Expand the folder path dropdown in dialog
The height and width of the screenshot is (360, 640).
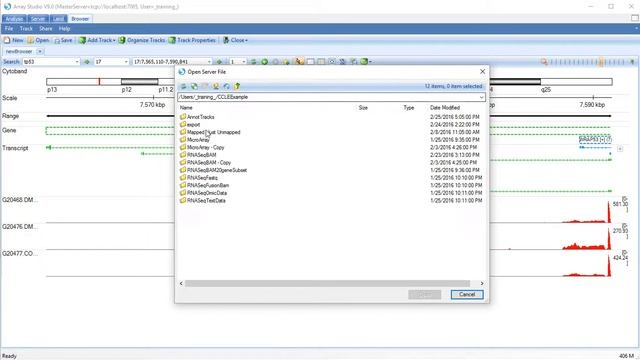point(481,97)
